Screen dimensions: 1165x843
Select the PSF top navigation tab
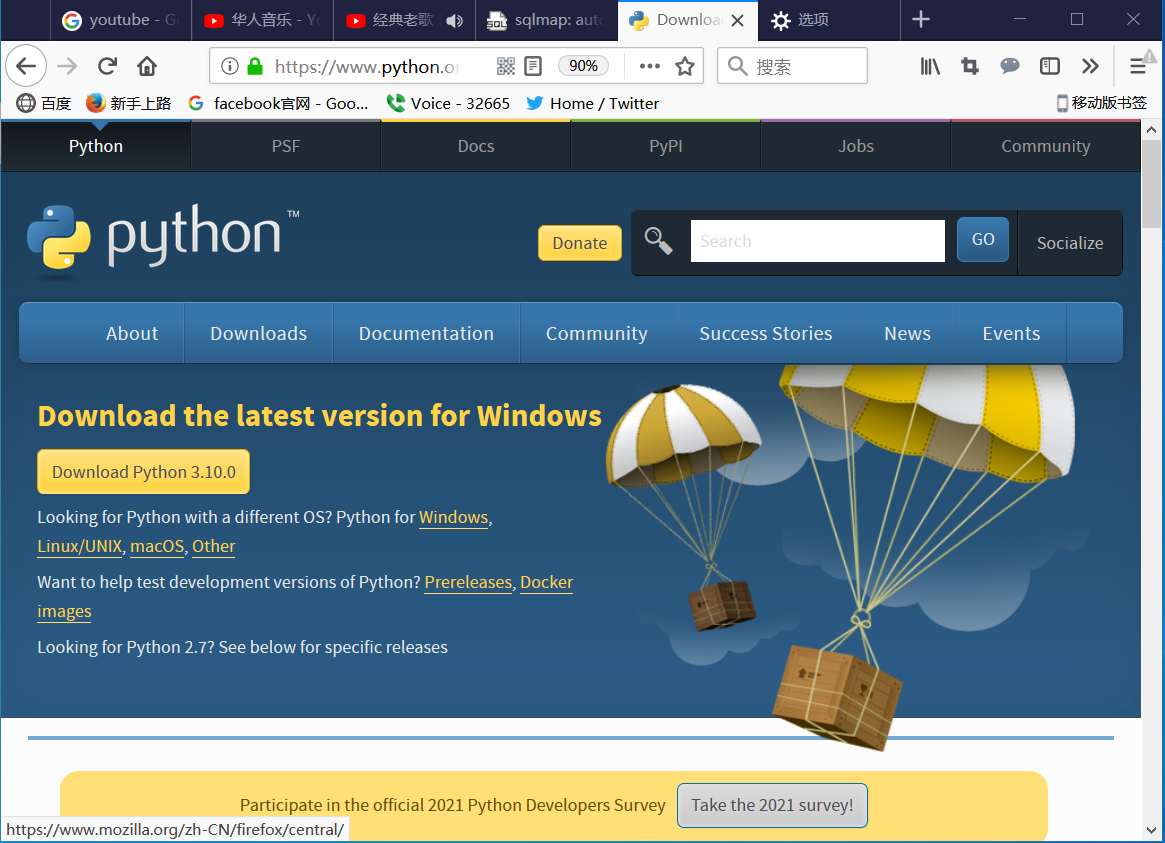(286, 146)
